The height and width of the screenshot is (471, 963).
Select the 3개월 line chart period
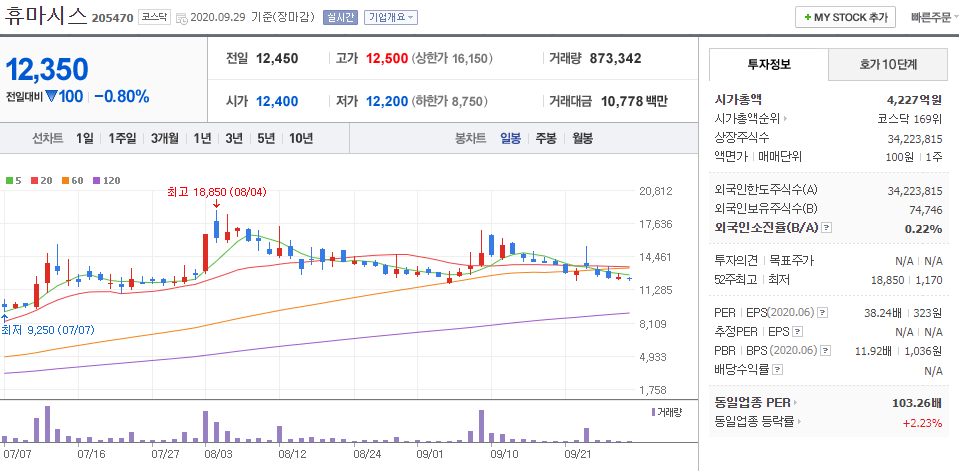coord(165,138)
